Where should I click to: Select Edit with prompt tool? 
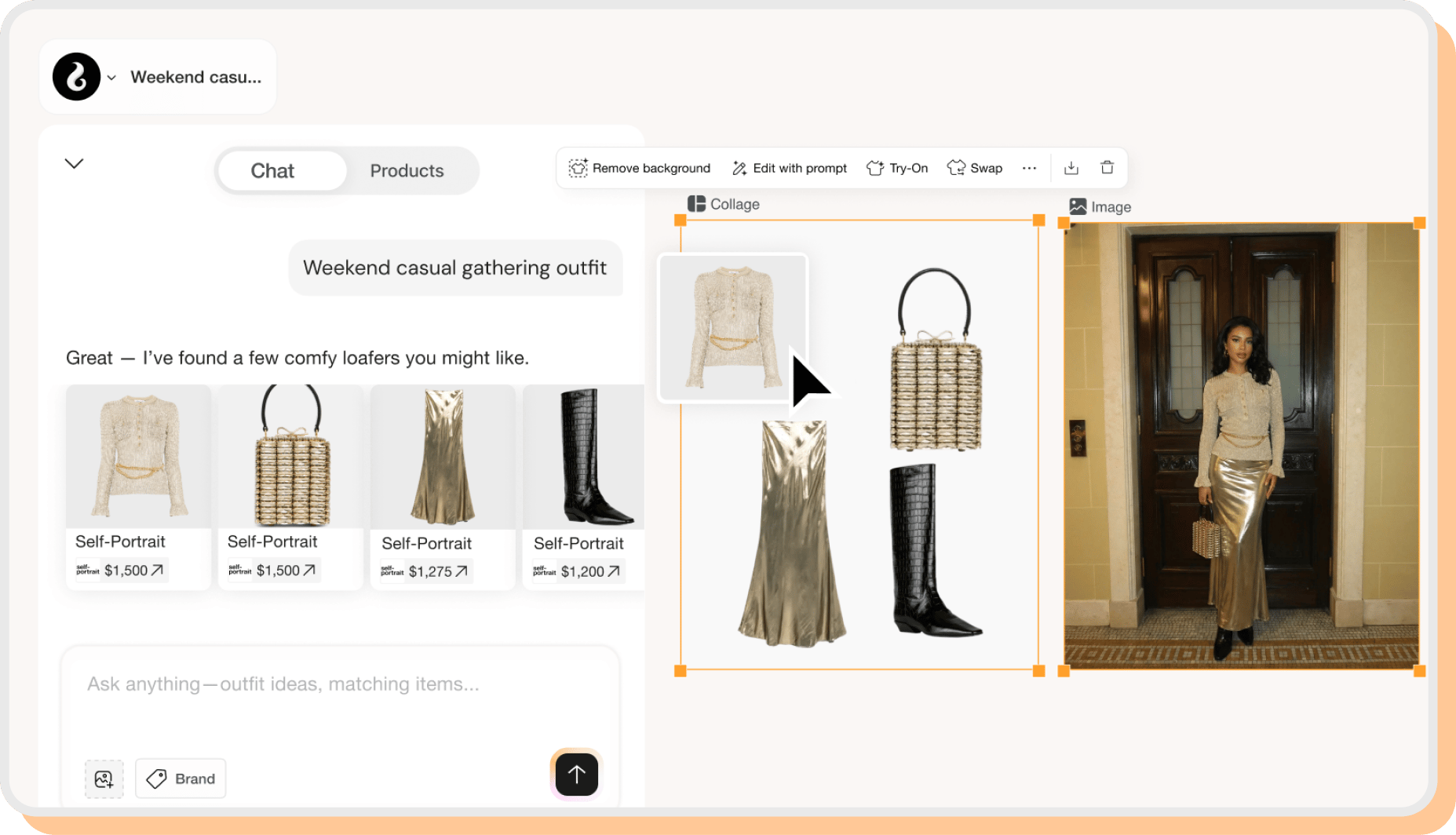(x=789, y=168)
